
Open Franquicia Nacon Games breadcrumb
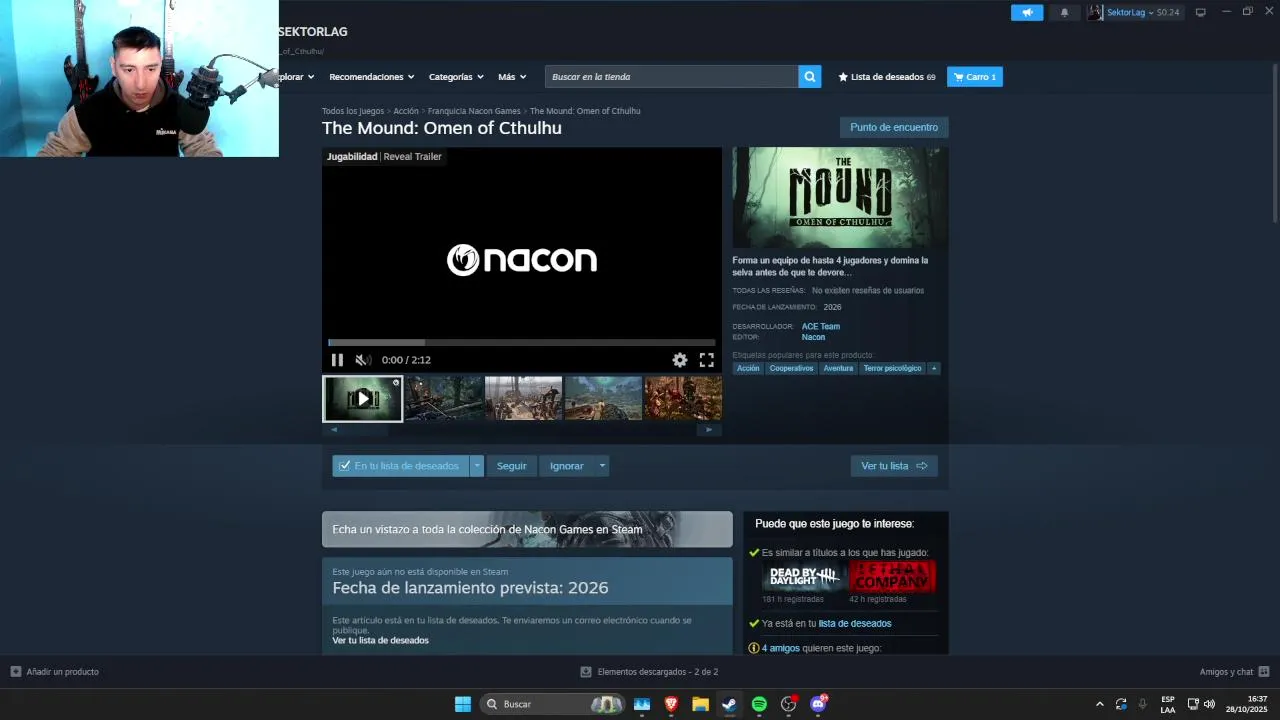[474, 111]
